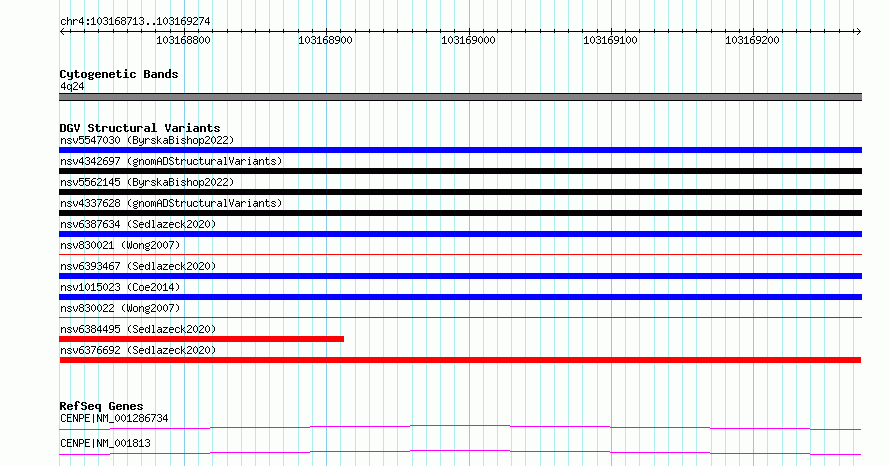Image resolution: width=890 pixels, height=466 pixels.
Task: Click label nsv4337628 (gnomADStructuralVariants)
Action: 171,203
